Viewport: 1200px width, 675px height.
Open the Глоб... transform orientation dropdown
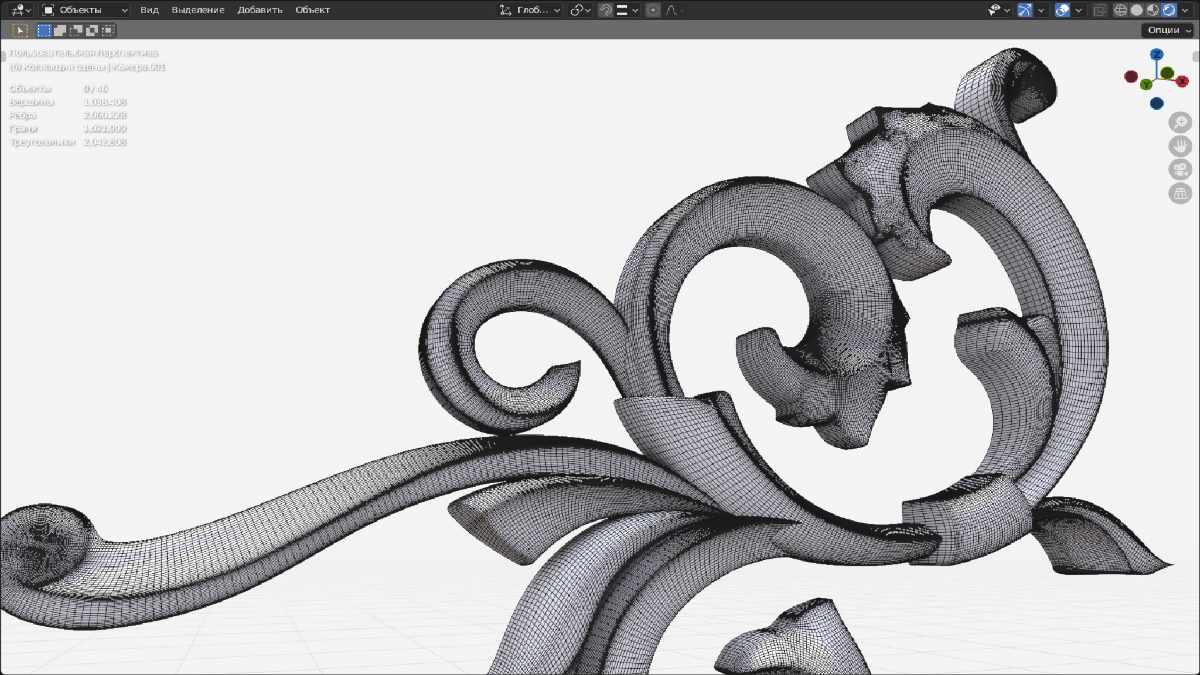pos(530,10)
